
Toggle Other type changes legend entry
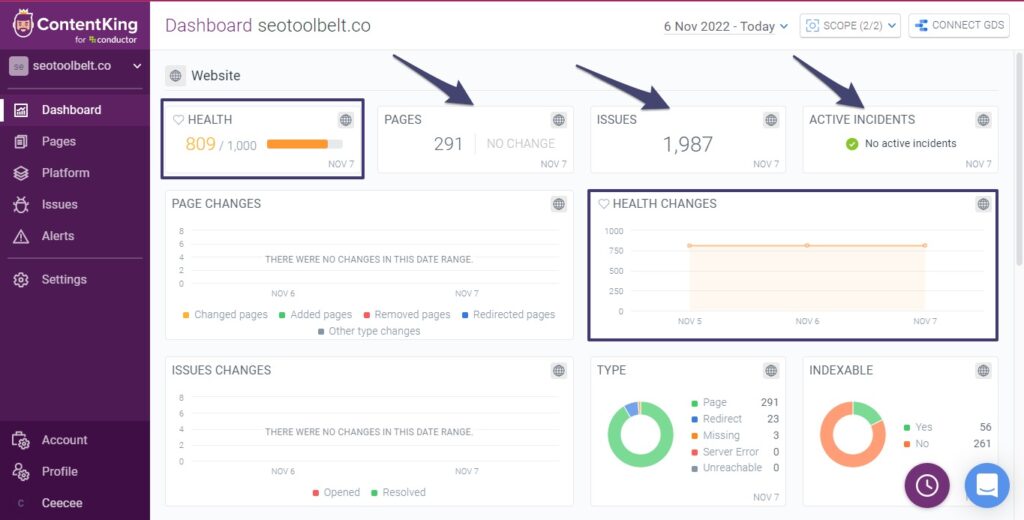369,331
